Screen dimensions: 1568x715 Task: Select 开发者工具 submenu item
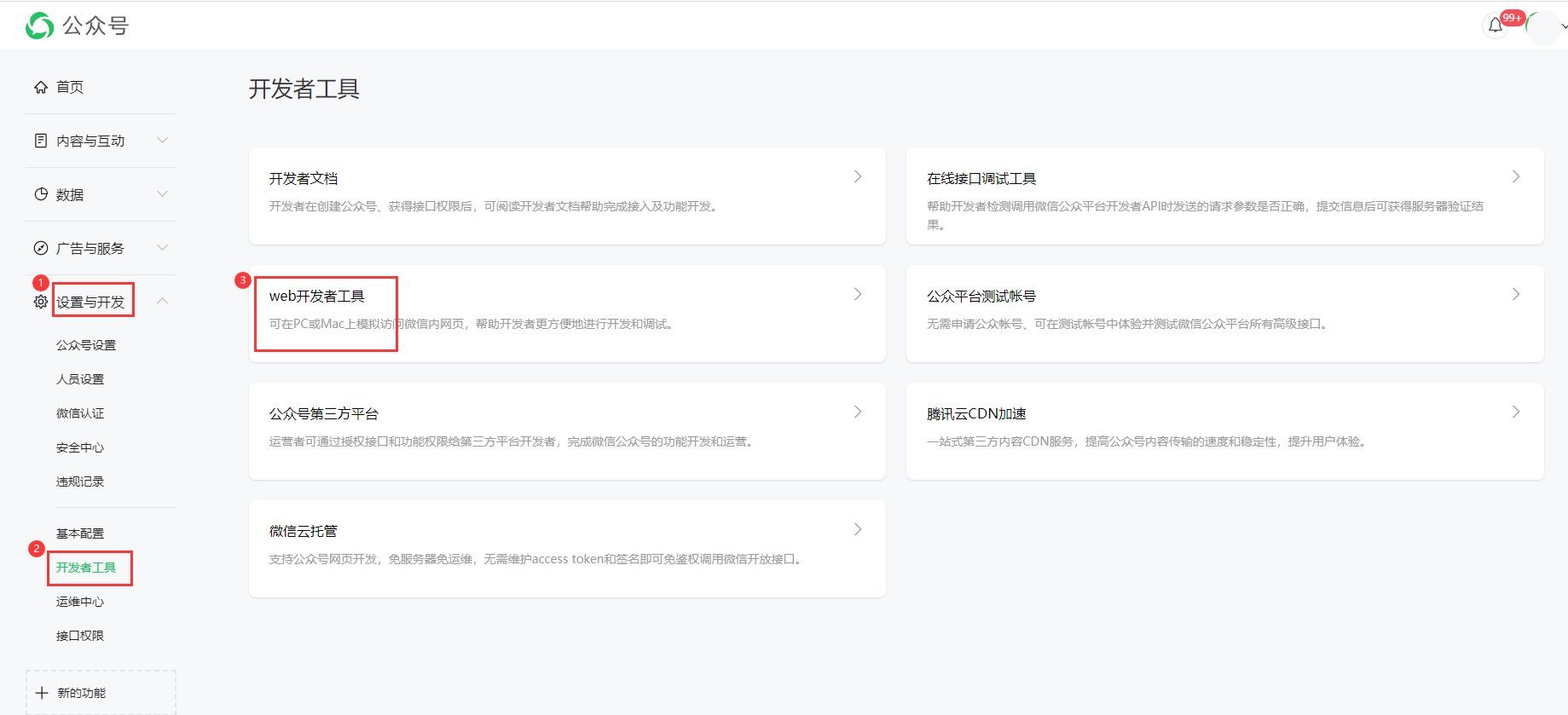(86, 568)
